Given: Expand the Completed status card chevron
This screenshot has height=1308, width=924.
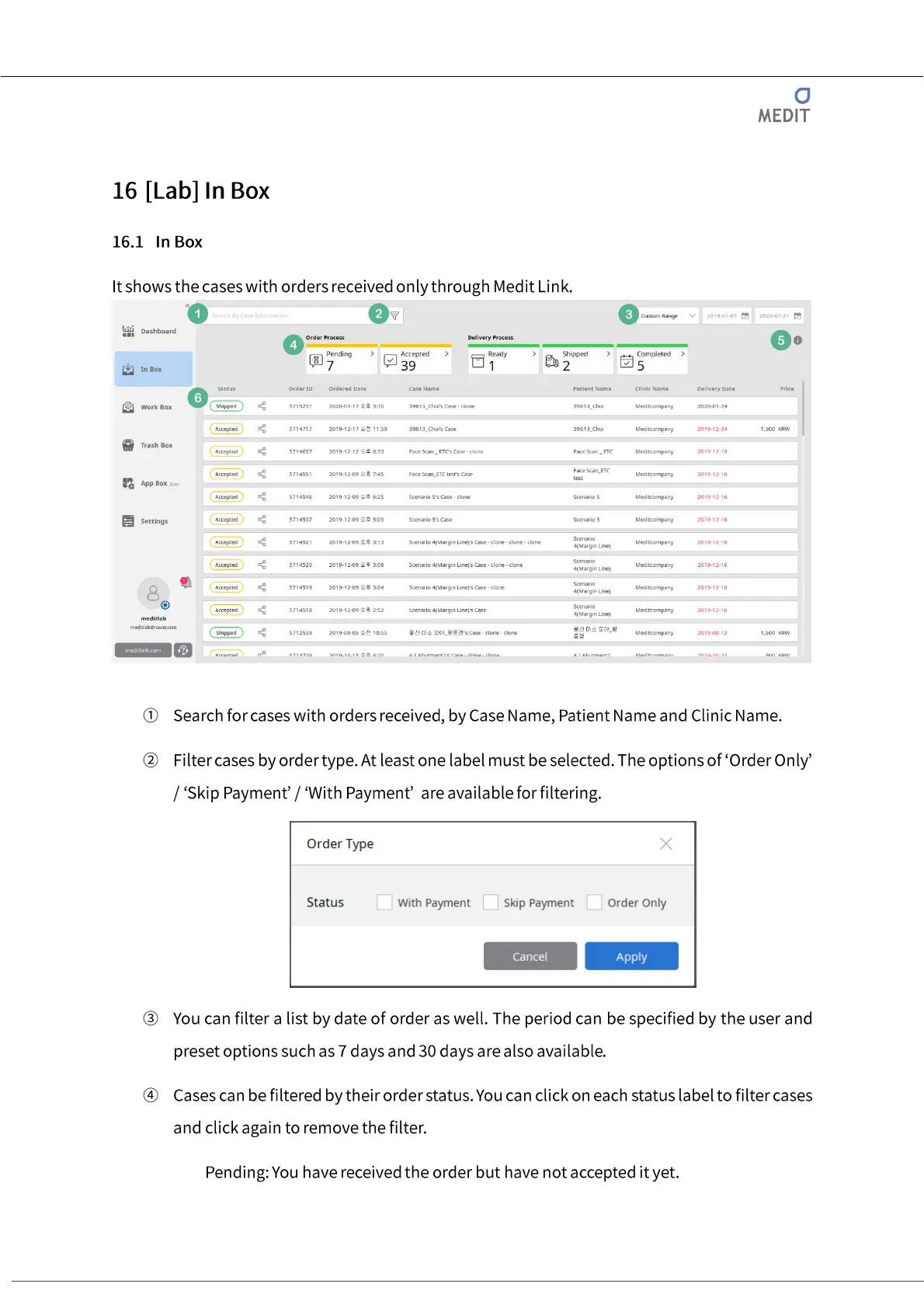Looking at the screenshot, I should coord(683,354).
